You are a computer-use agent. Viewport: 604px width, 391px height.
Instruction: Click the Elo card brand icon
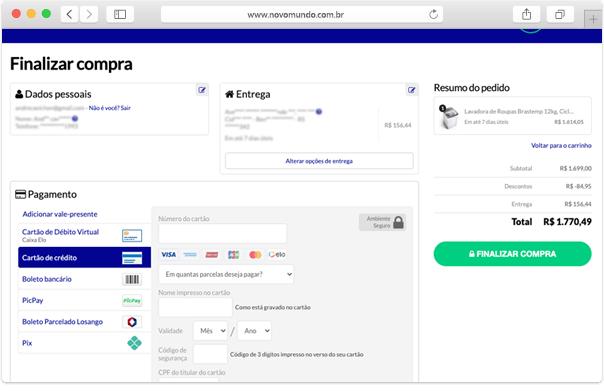pyautogui.click(x=277, y=255)
